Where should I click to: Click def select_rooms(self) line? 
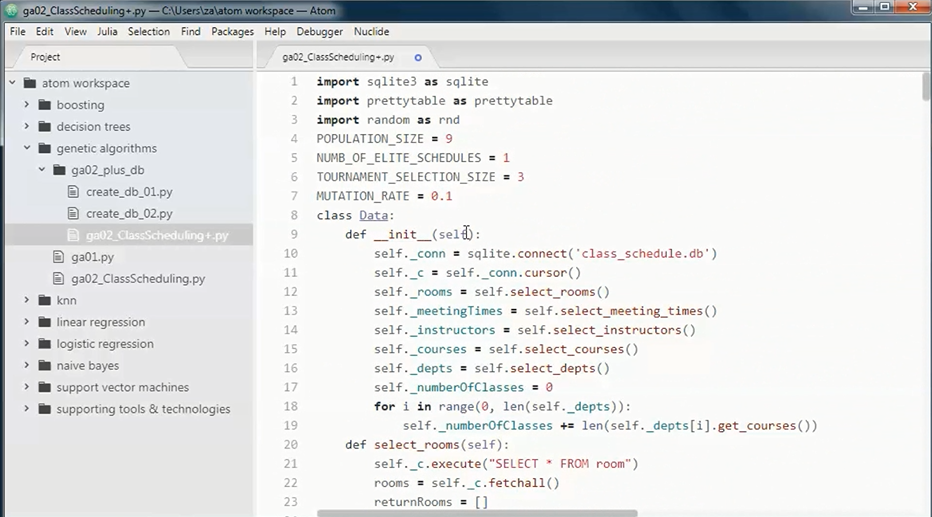(x=427, y=445)
